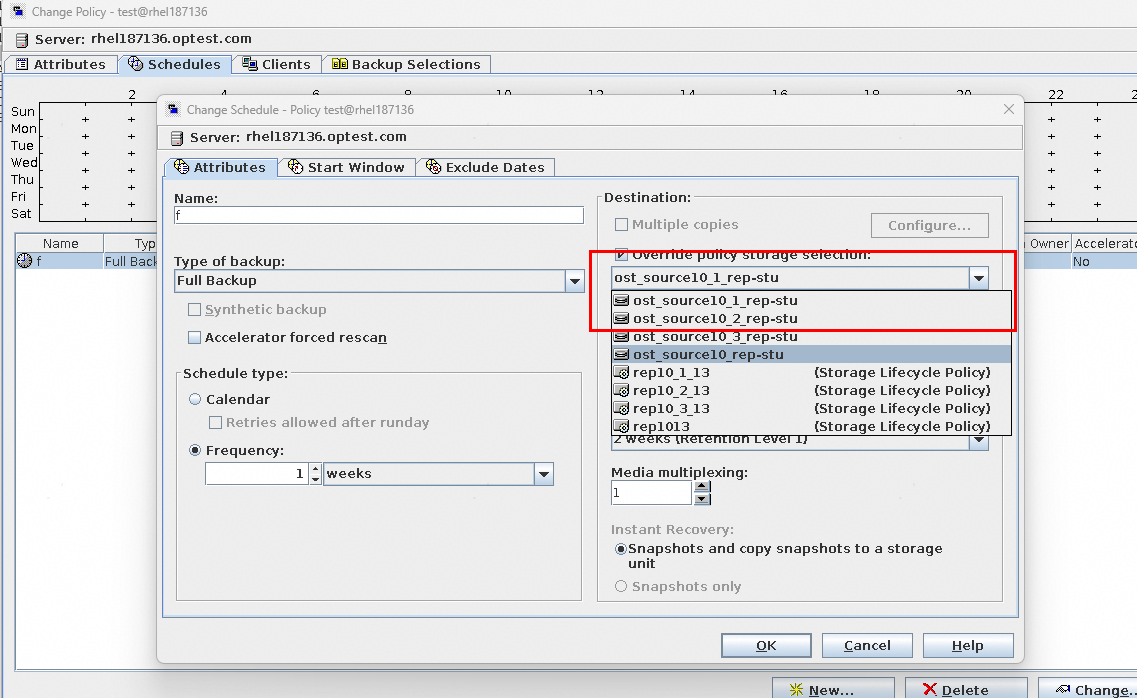Click the lifecycle policy icon beside rep10_1_13
Viewport: 1137px width, 698px height.
(621, 373)
